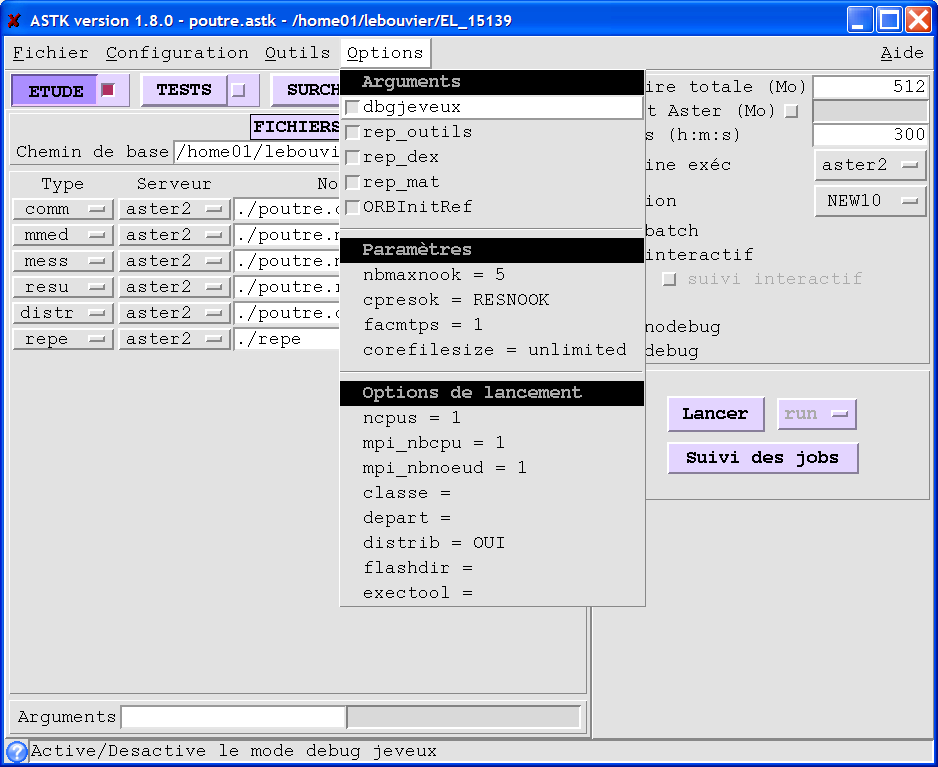The width and height of the screenshot is (938, 767).
Task: Open the aster2 execution machine dropdown
Action: coord(870,165)
